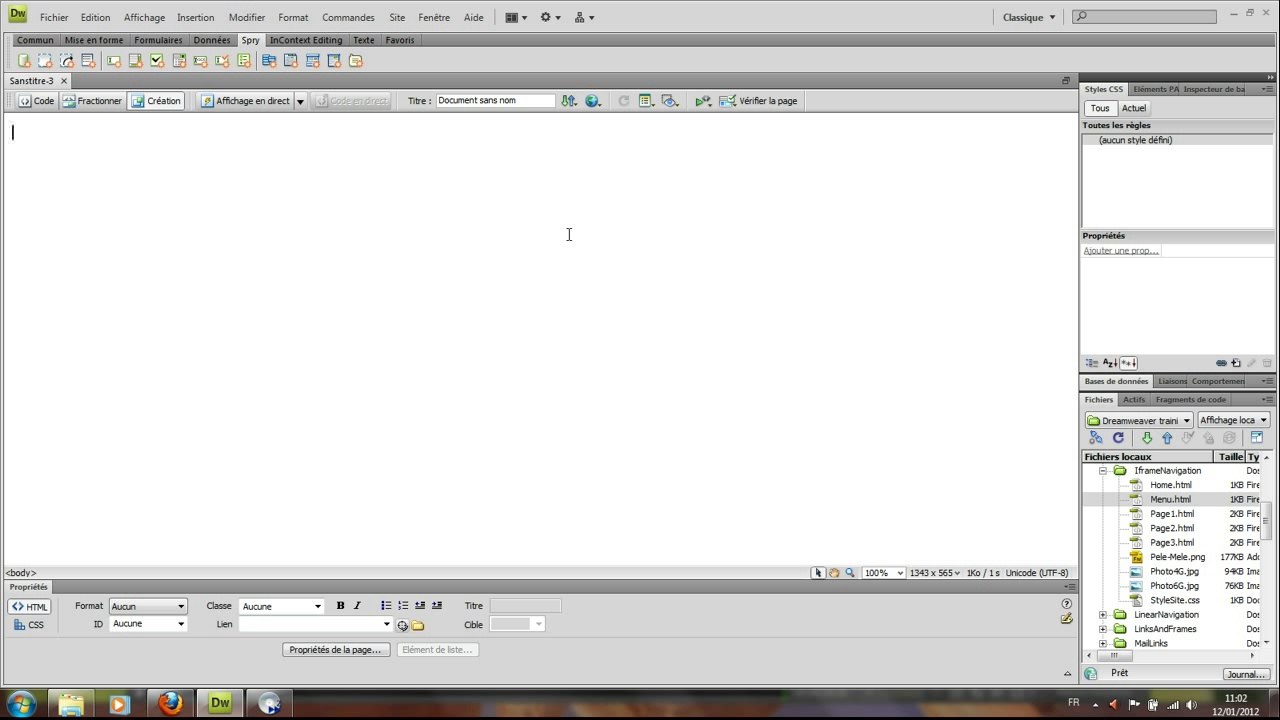Open the Fichier menu
1280x720 pixels.
(x=54, y=17)
